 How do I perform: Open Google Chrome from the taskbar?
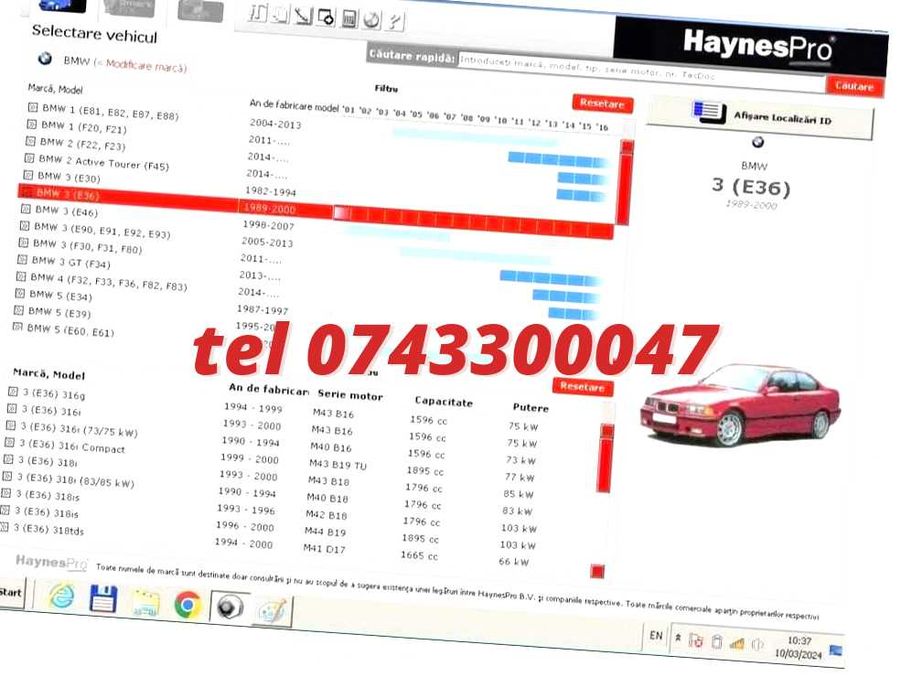[187, 605]
